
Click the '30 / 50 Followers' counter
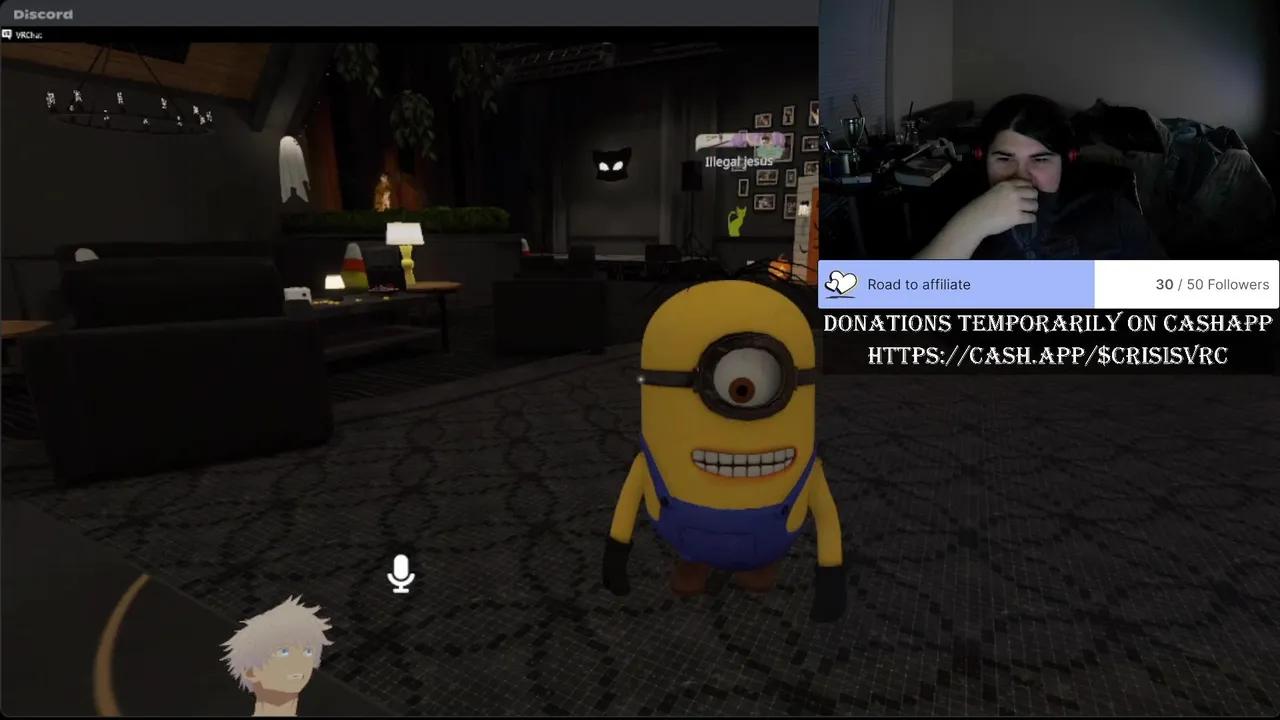(x=1212, y=284)
